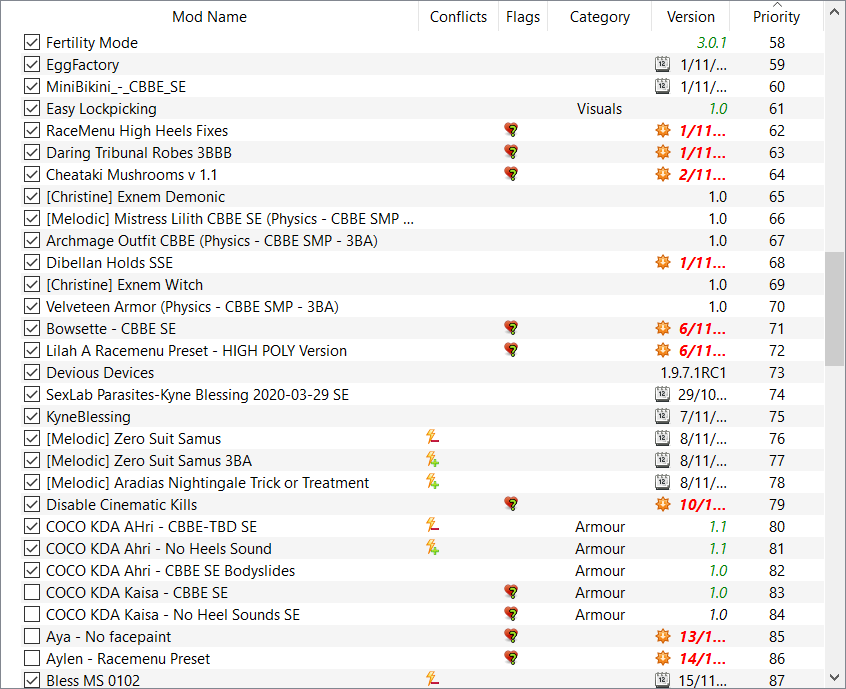Sort list by Mod Name column header
Screen dimensions: 846x689
pos(209,17)
